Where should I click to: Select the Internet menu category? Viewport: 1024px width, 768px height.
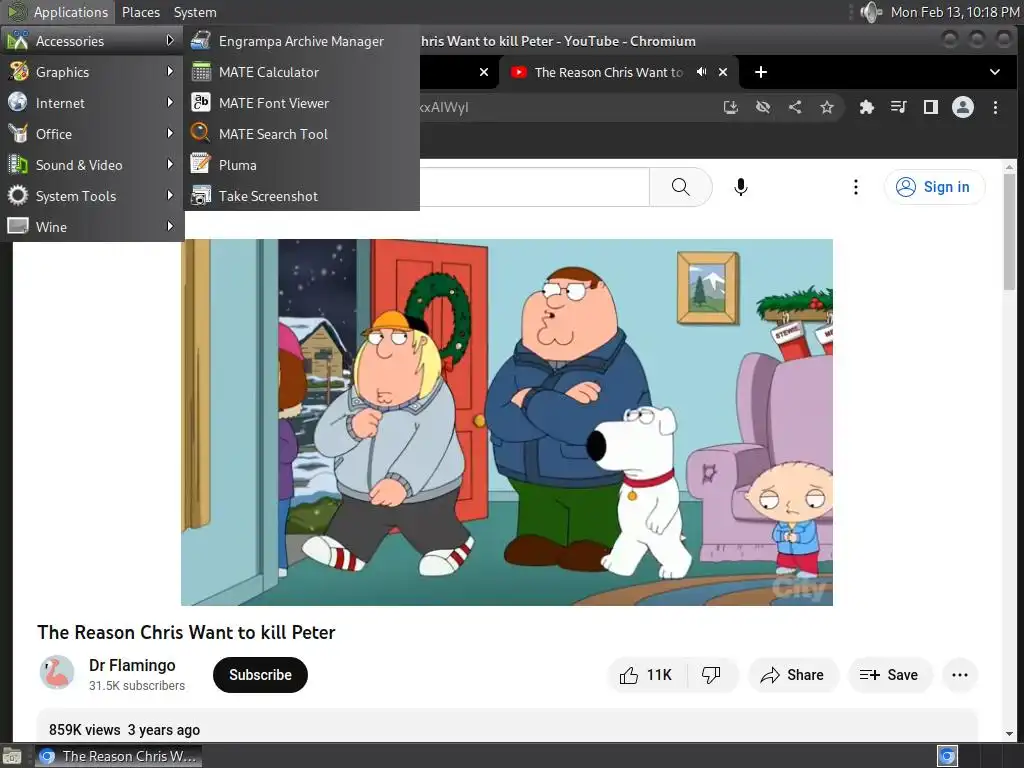click(x=91, y=103)
